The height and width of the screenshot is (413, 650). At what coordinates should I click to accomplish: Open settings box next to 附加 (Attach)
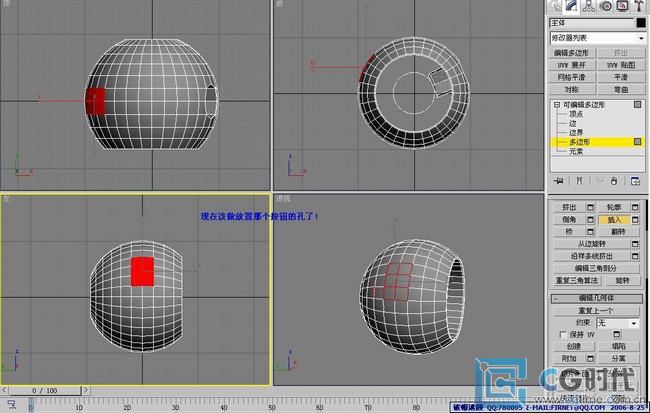pyautogui.click(x=590, y=358)
